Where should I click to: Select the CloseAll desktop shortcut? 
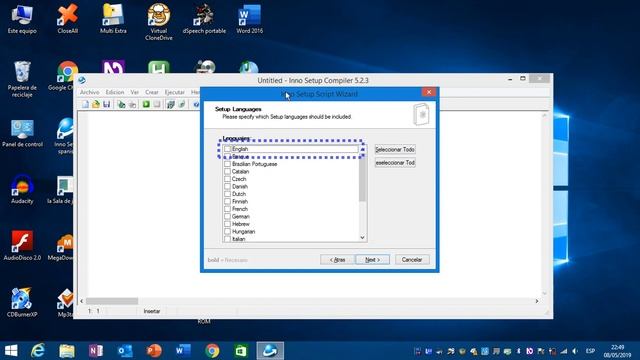(x=68, y=19)
